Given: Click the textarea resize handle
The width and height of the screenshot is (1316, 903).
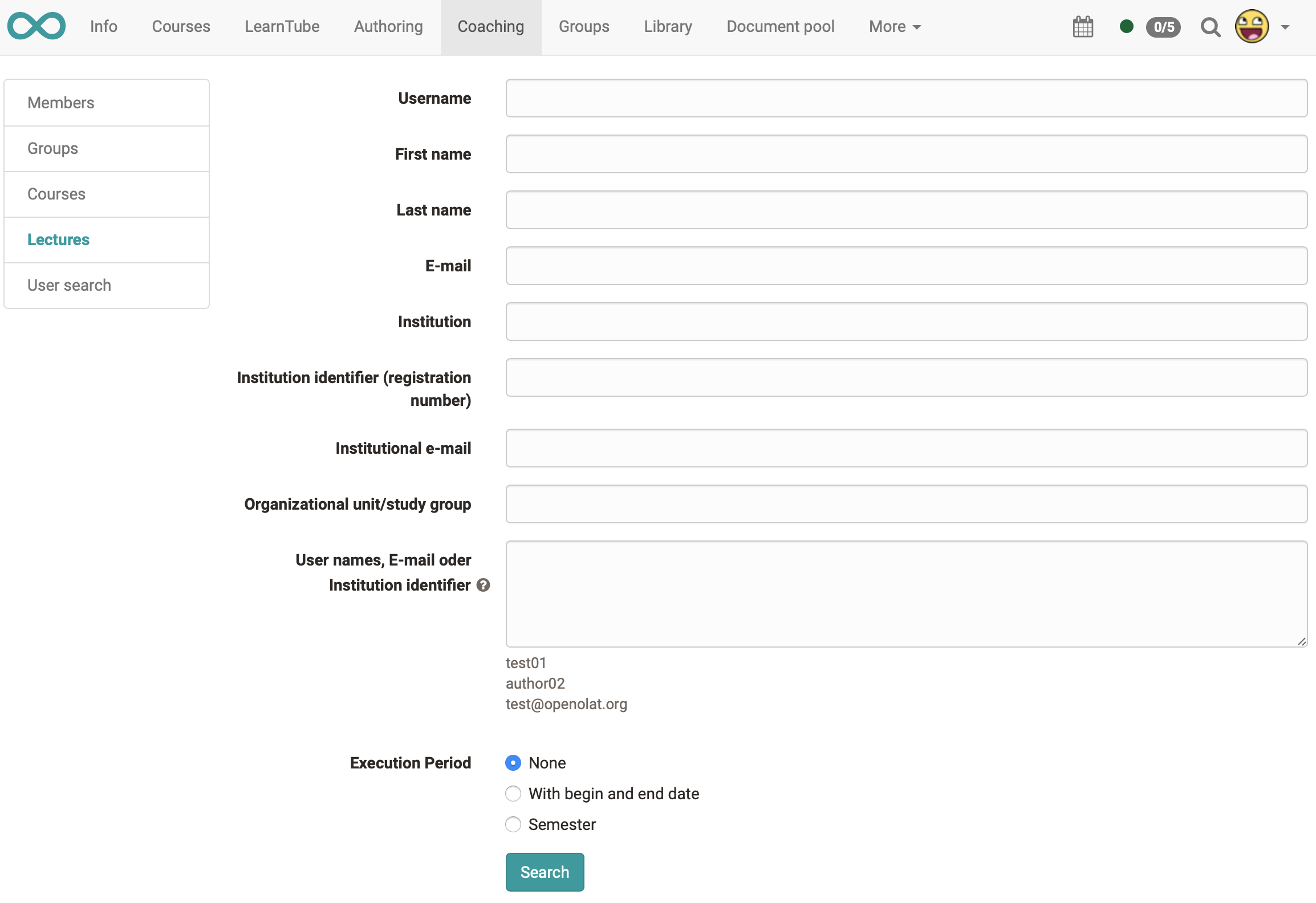Looking at the screenshot, I should click(x=1302, y=641).
